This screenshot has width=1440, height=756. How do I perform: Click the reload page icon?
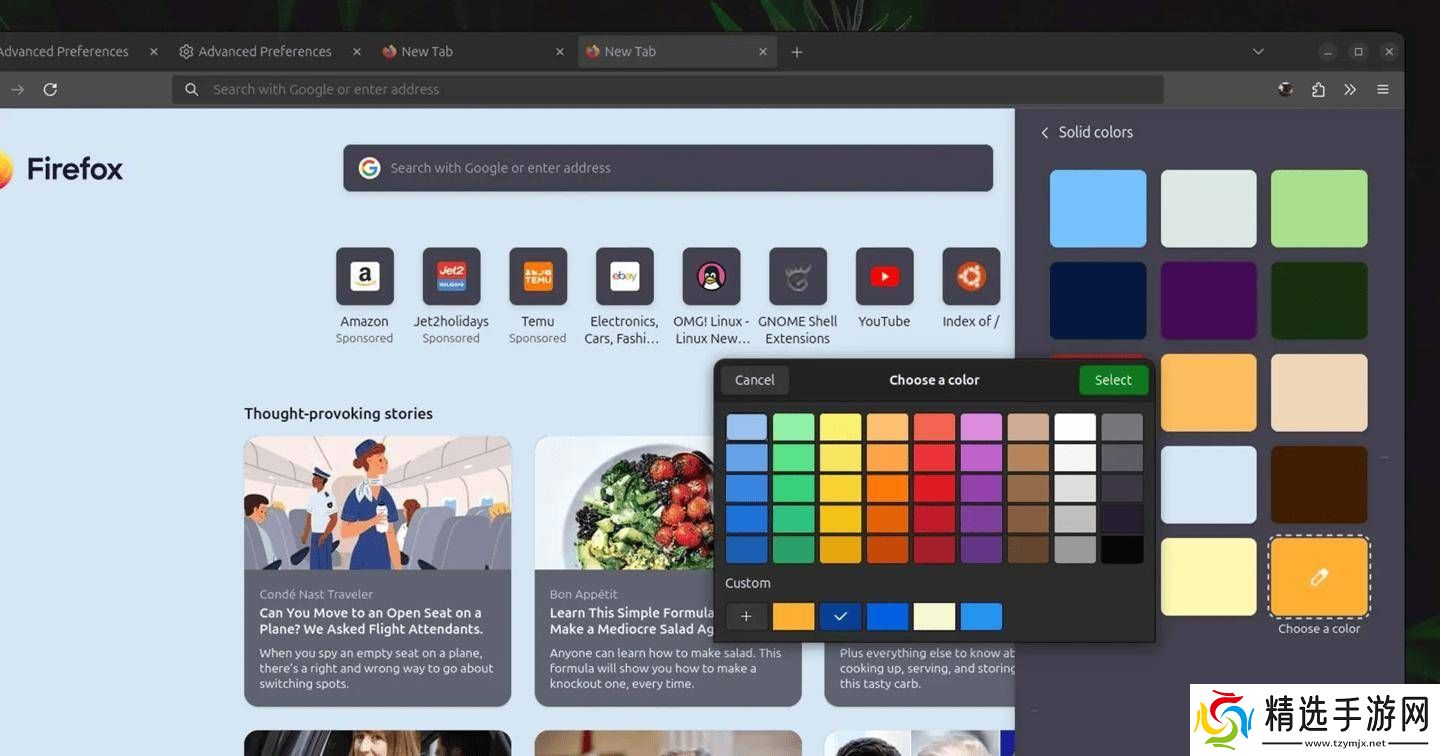tap(50, 90)
